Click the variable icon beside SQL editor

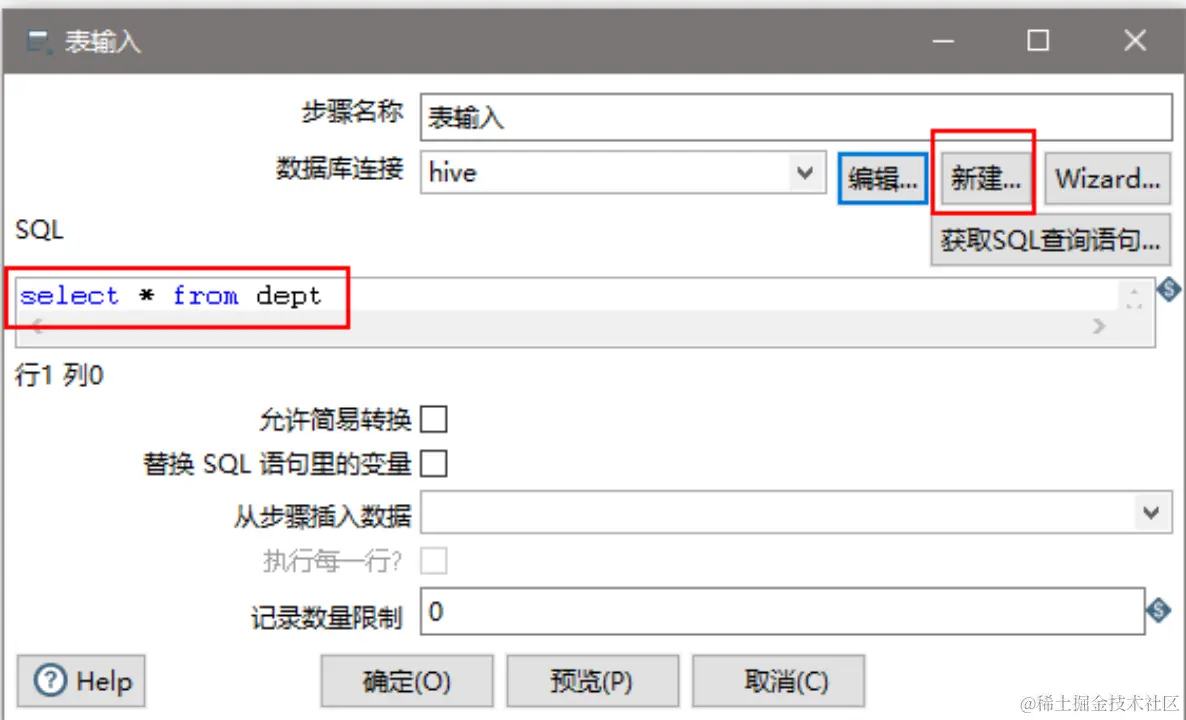[1169, 289]
